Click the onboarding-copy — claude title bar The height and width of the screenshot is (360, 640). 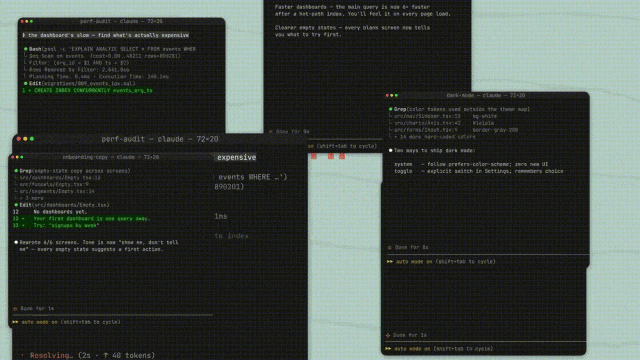click(x=111, y=157)
